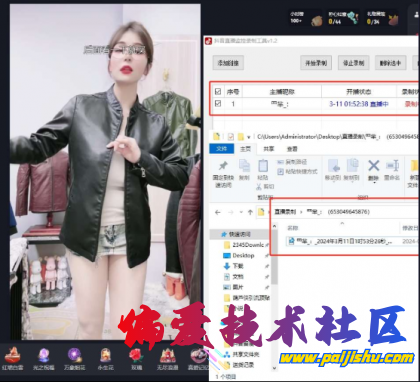Click 直播录制 in the address breadcrumb

285,212
